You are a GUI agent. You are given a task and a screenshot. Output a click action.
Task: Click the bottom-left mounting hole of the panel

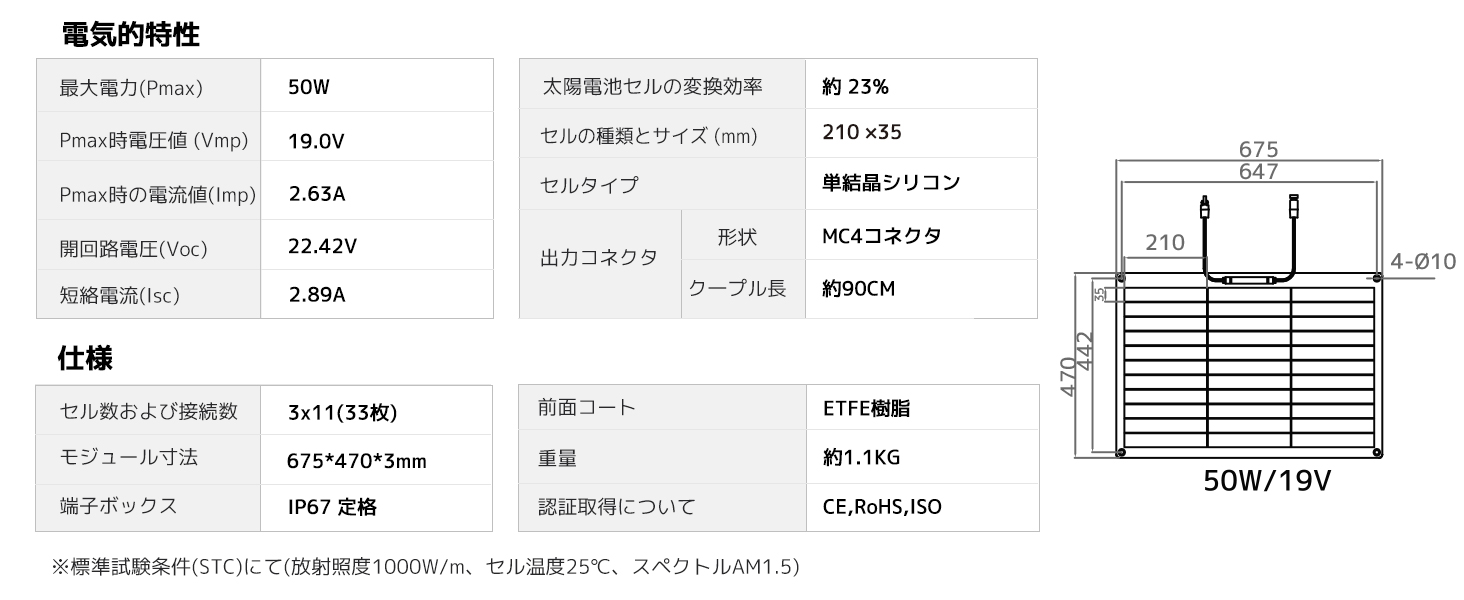[1121, 454]
